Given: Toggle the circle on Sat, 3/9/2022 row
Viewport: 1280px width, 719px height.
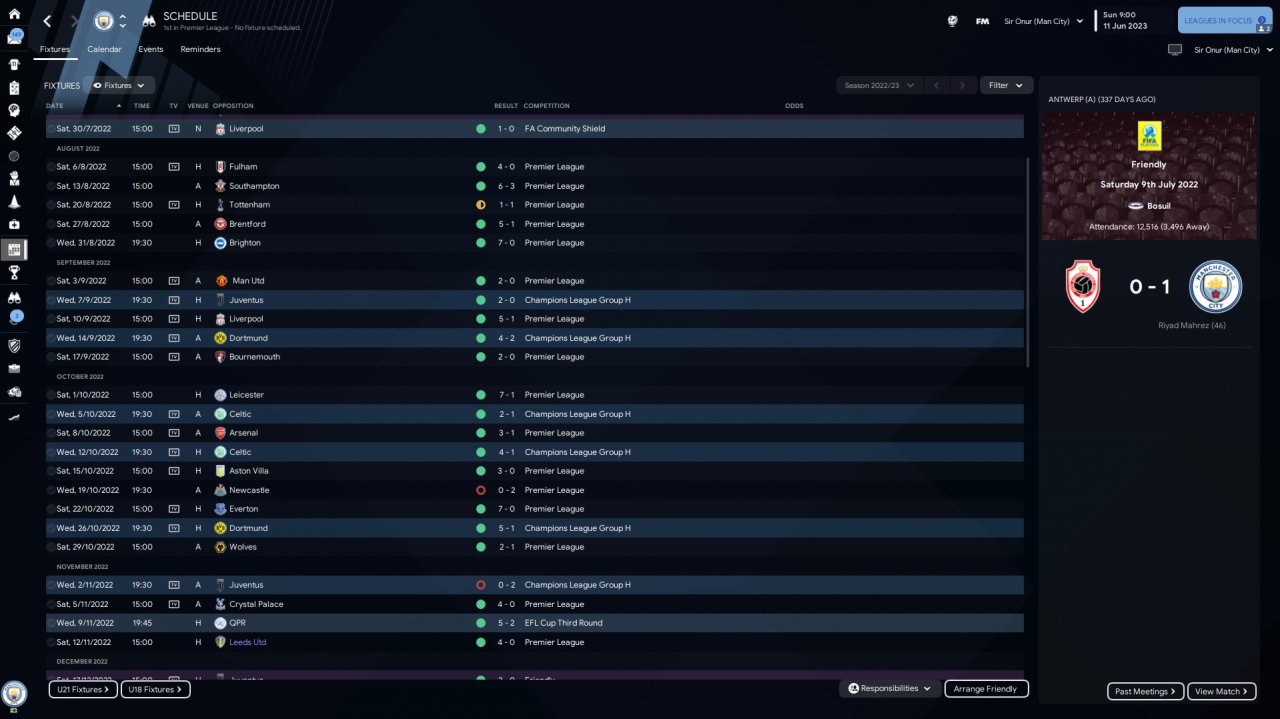Looking at the screenshot, I should (51, 281).
